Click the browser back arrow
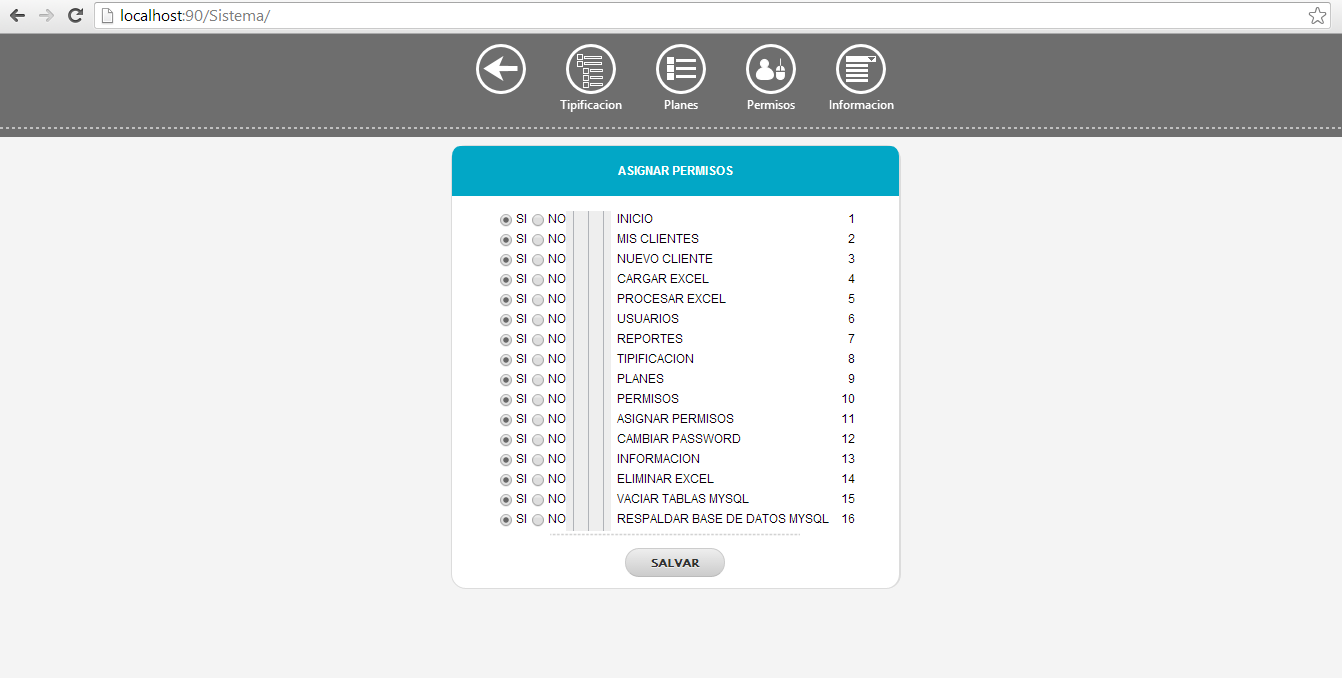Viewport: 1342px width, 678px height. point(17,16)
